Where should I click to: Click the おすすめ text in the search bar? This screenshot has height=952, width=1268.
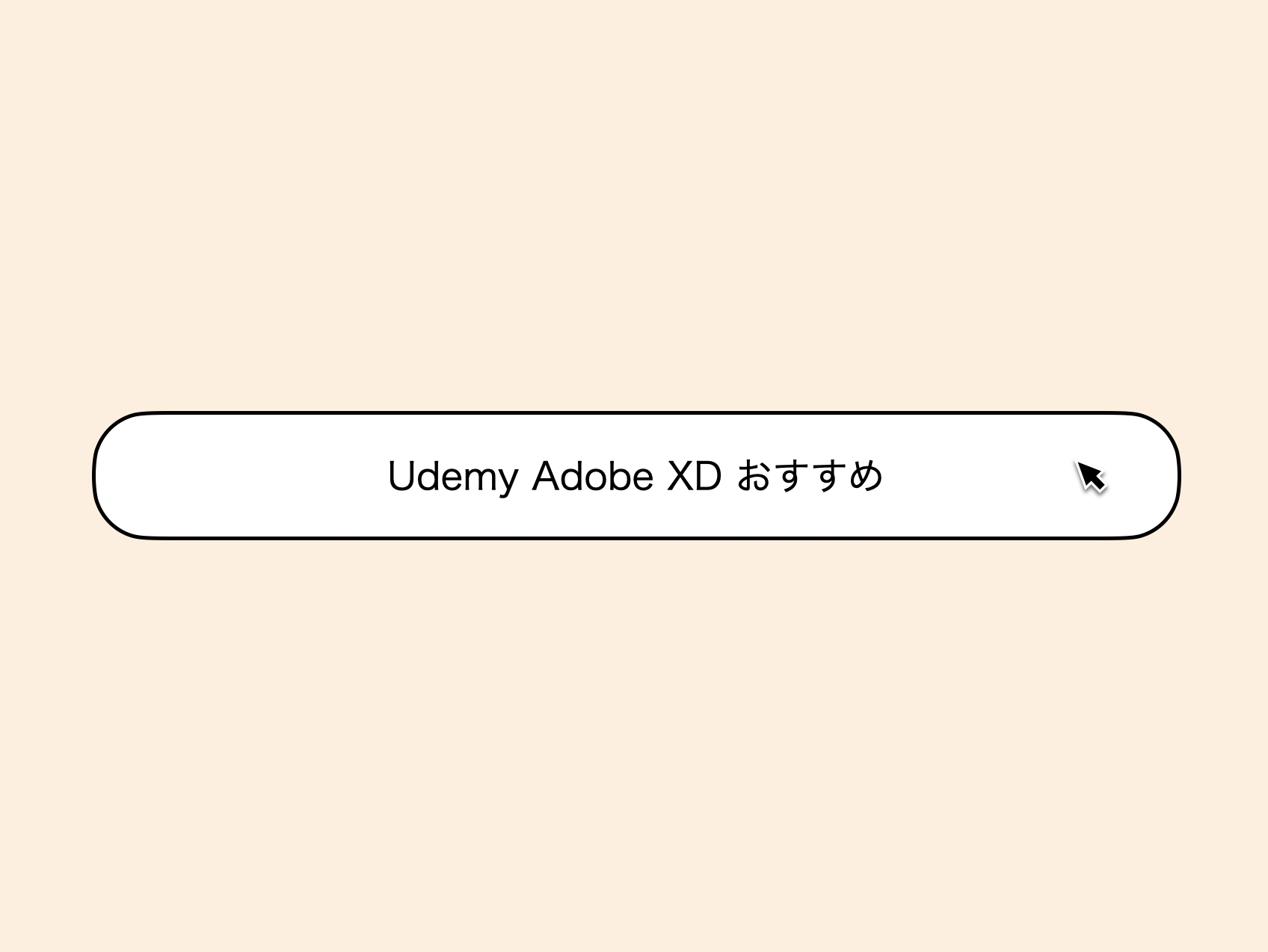click(x=810, y=476)
